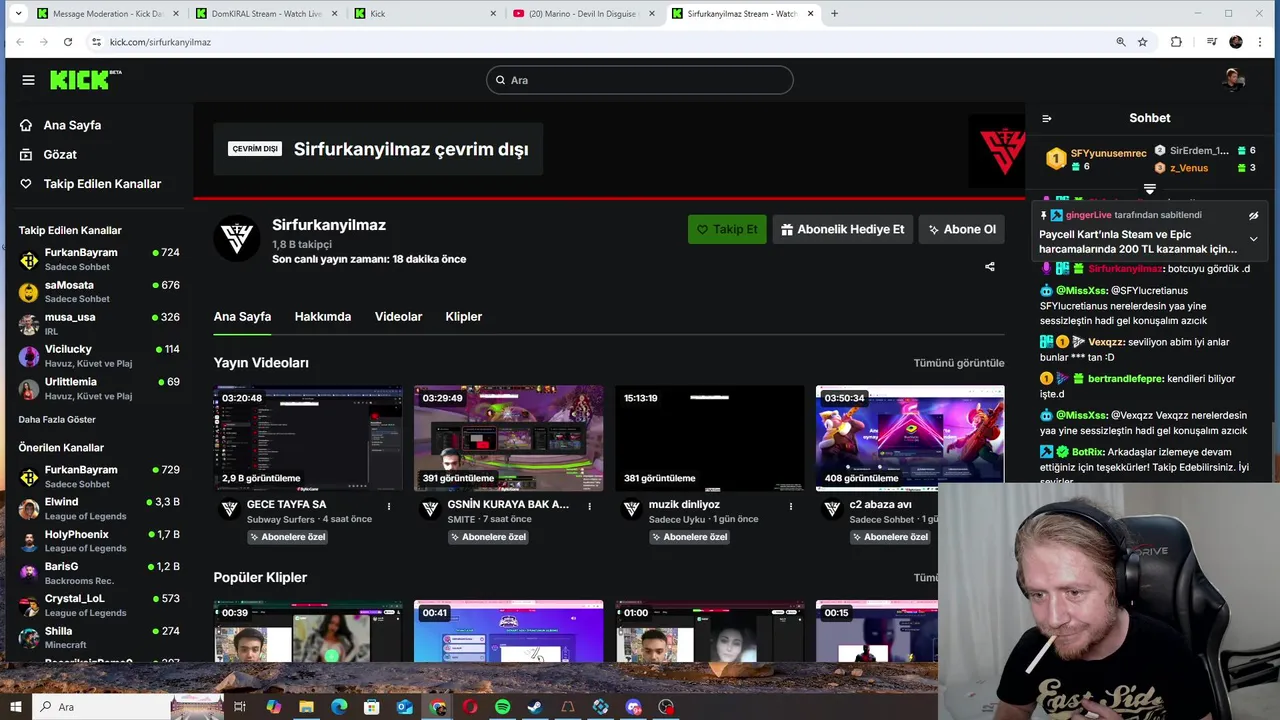Open the GSNİN KURAYA BAK video thumbnail
Image resolution: width=1280 pixels, height=720 pixels.
tap(509, 438)
